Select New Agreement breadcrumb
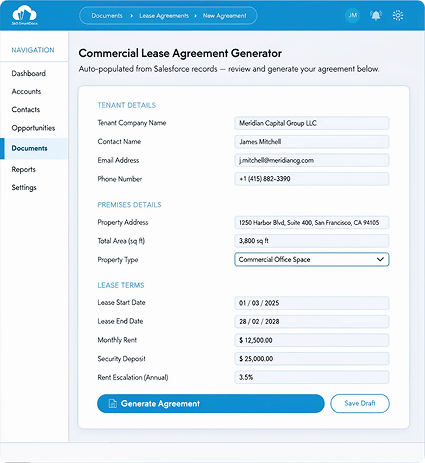This screenshot has width=425, height=463. tap(225, 16)
